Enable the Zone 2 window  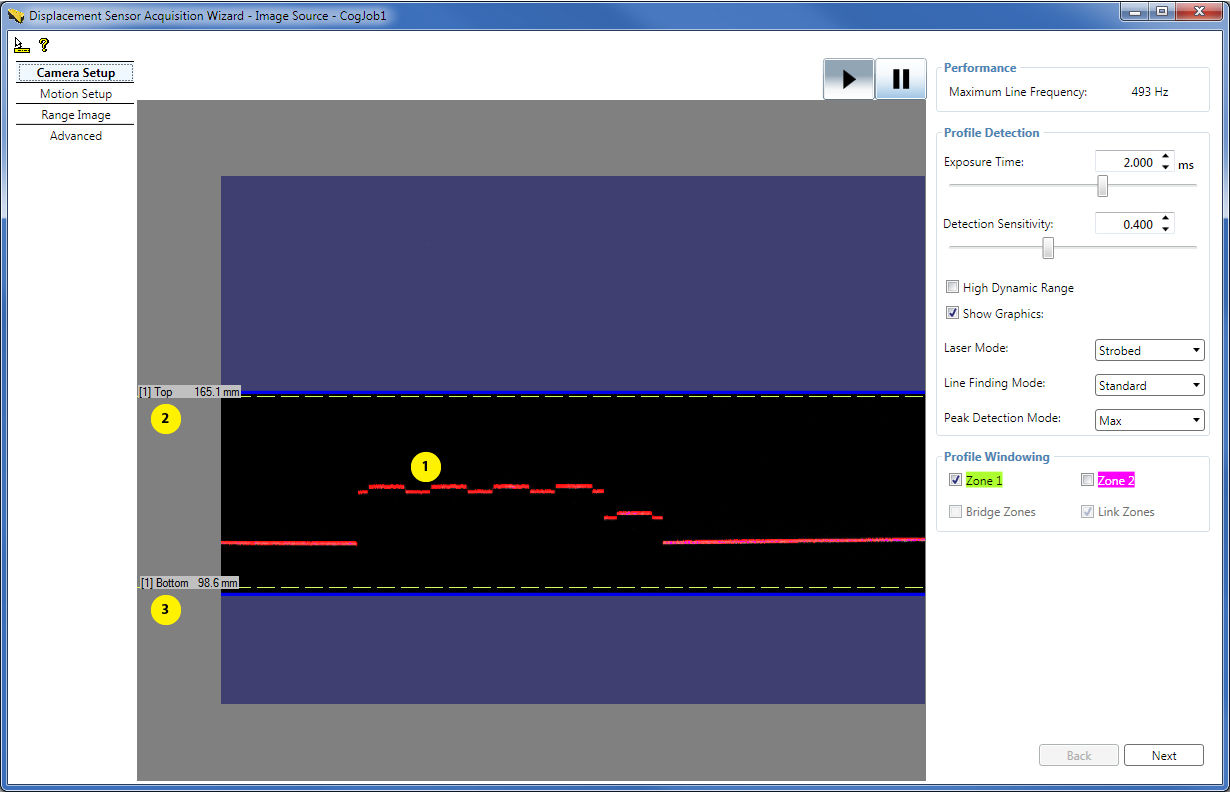coord(1087,479)
